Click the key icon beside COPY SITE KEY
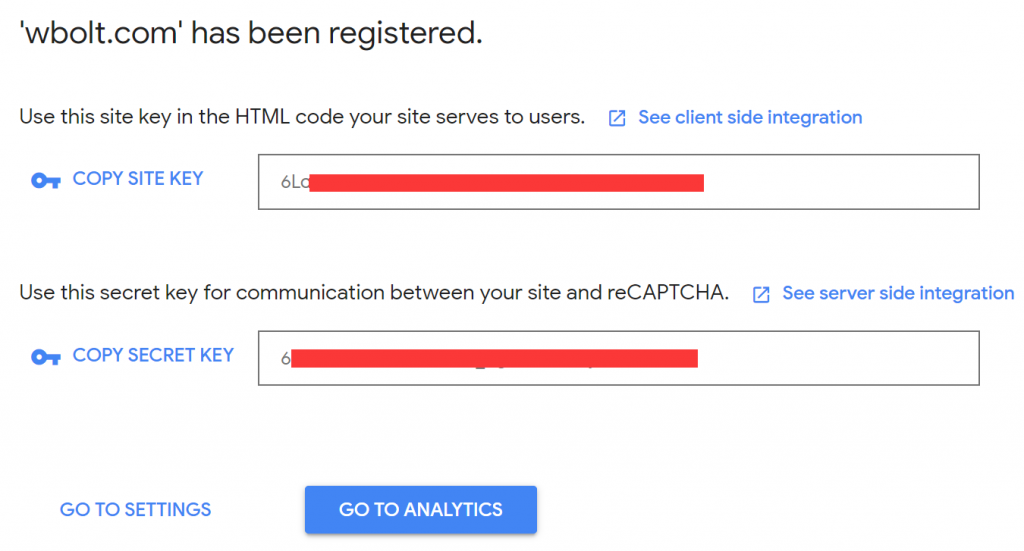This screenshot has height=551, width=1024. 46,181
